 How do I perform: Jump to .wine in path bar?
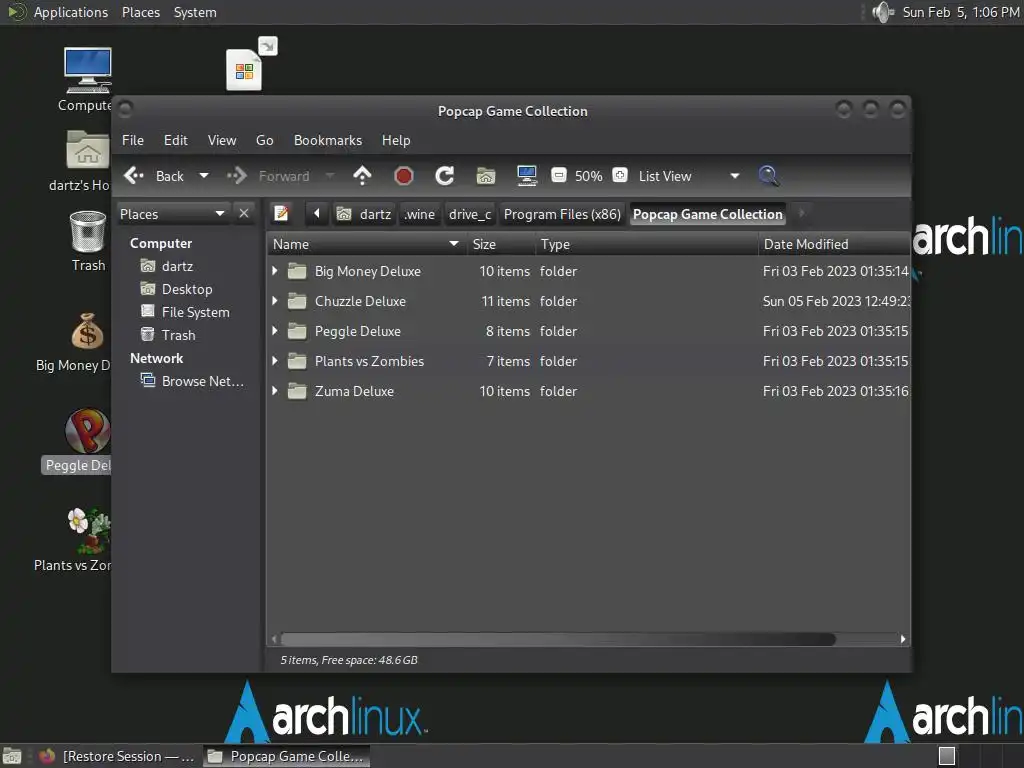coord(419,214)
